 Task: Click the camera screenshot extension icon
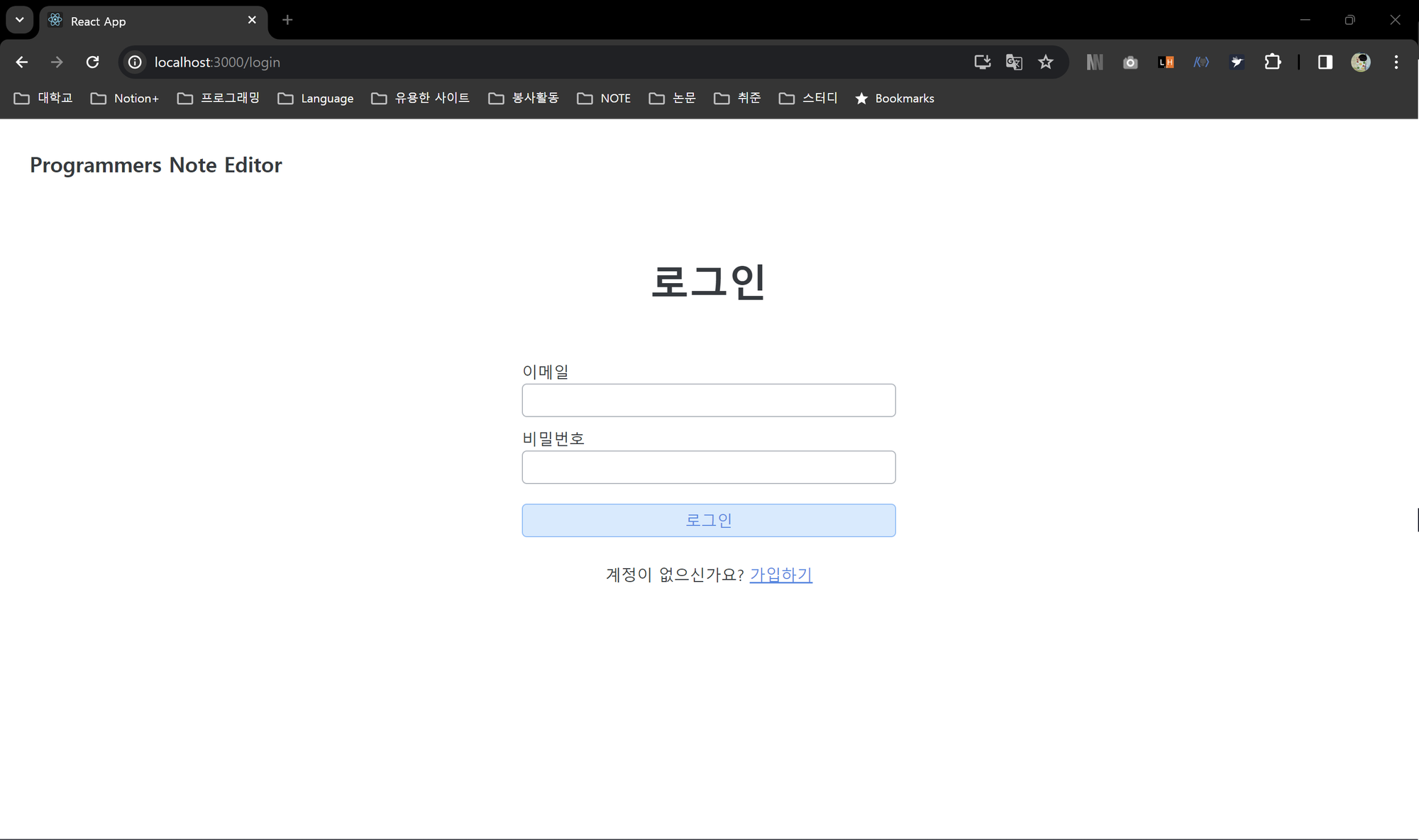(1130, 62)
